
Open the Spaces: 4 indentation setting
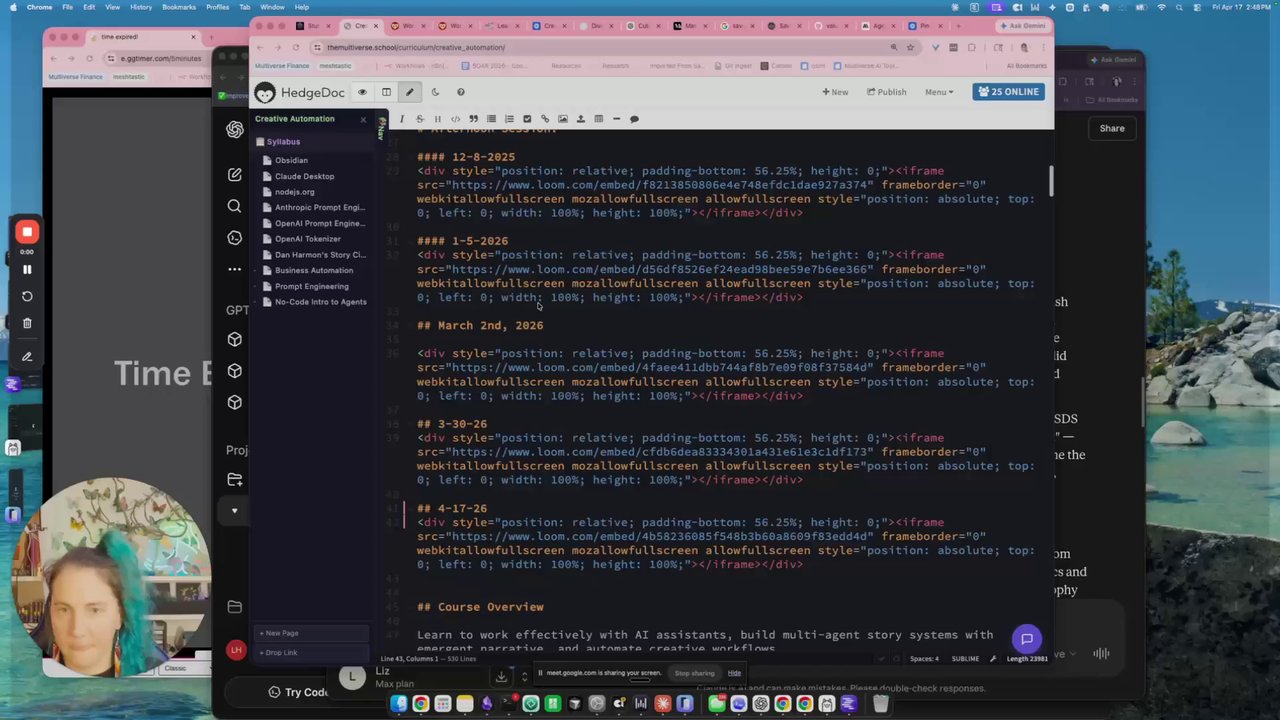[x=924, y=659]
